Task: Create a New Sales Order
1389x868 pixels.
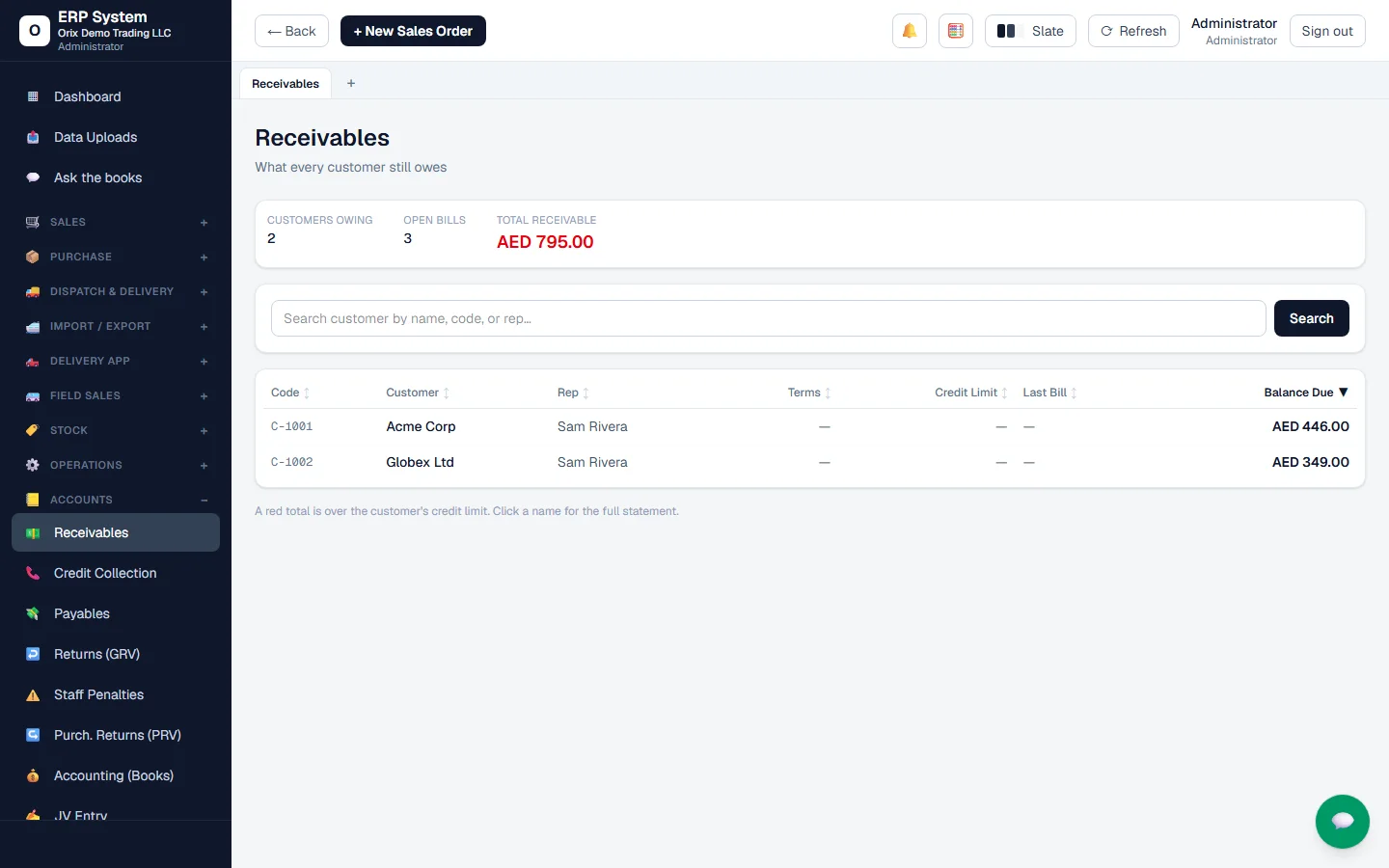Action: click(x=413, y=31)
